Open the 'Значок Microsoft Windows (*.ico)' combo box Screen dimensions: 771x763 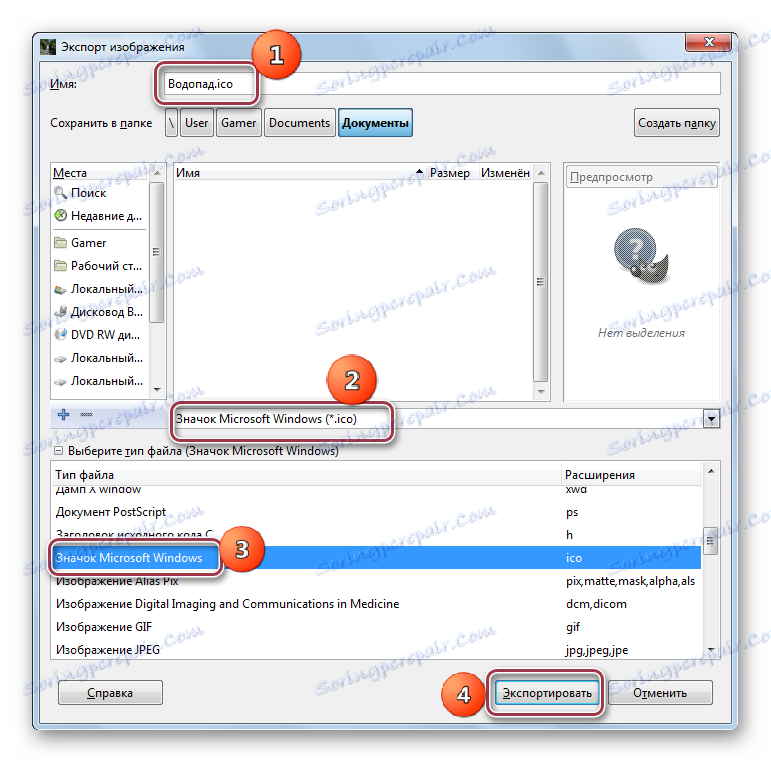pyautogui.click(x=445, y=419)
